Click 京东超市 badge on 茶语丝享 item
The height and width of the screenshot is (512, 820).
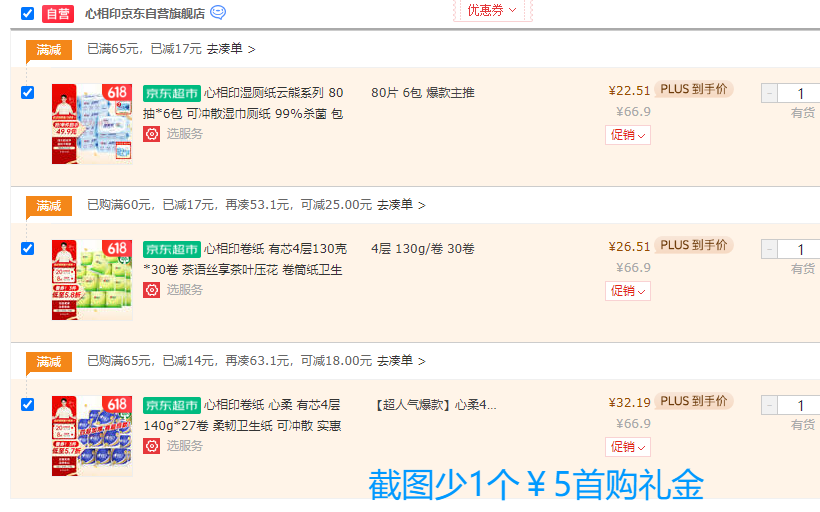(172, 249)
